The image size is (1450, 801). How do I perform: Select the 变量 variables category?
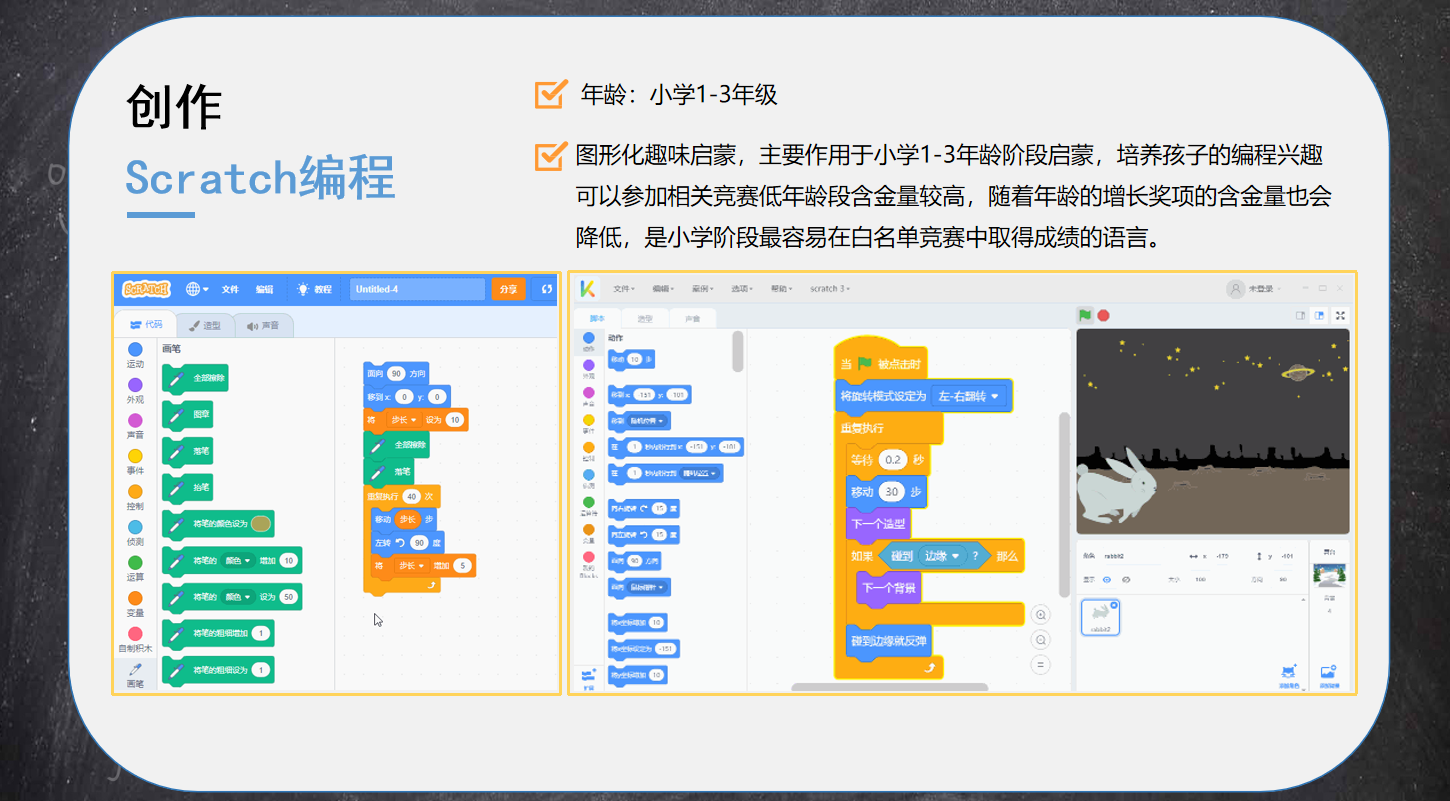point(135,605)
